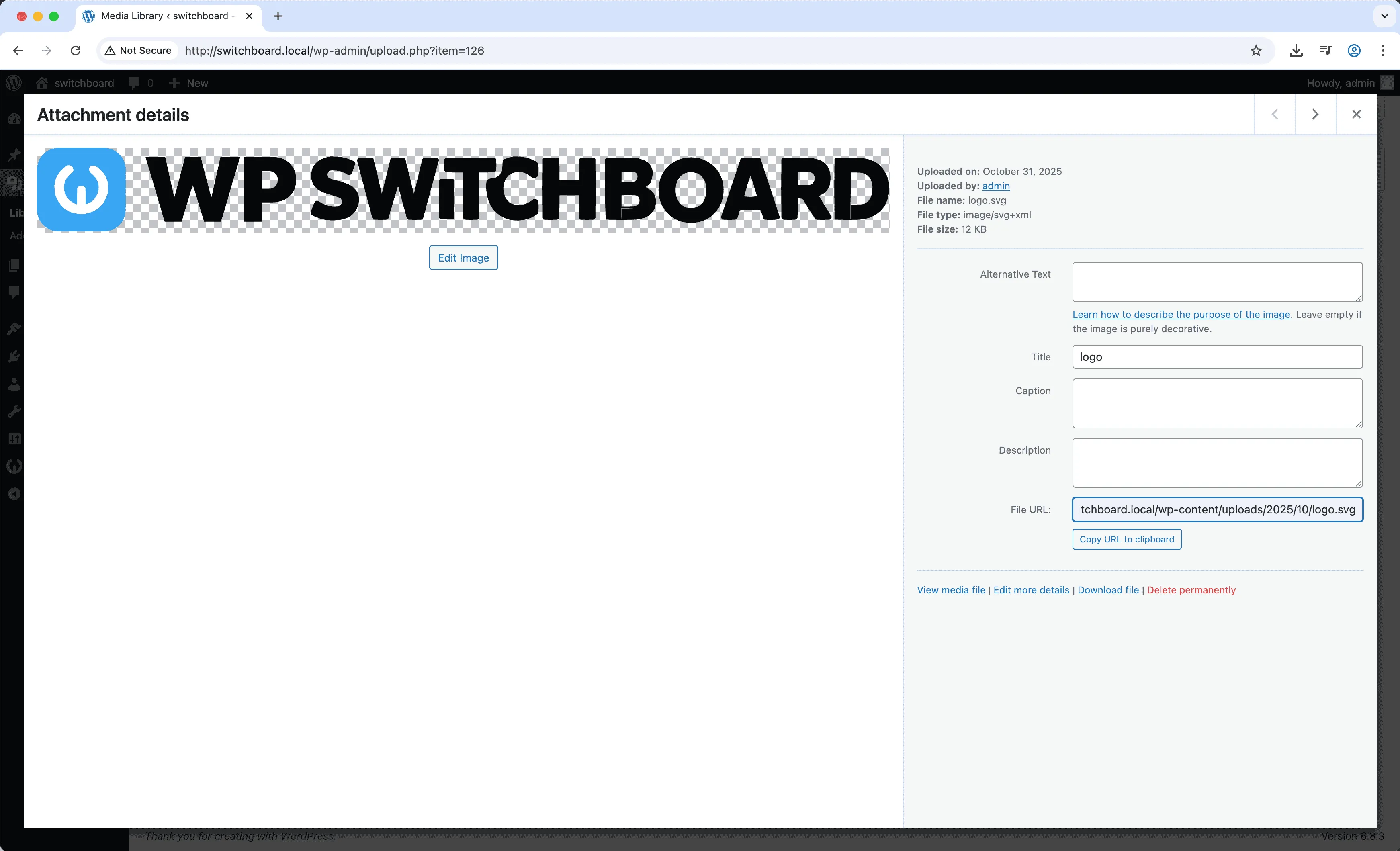
Task: Click Copy URL to clipboard
Action: tap(1126, 539)
